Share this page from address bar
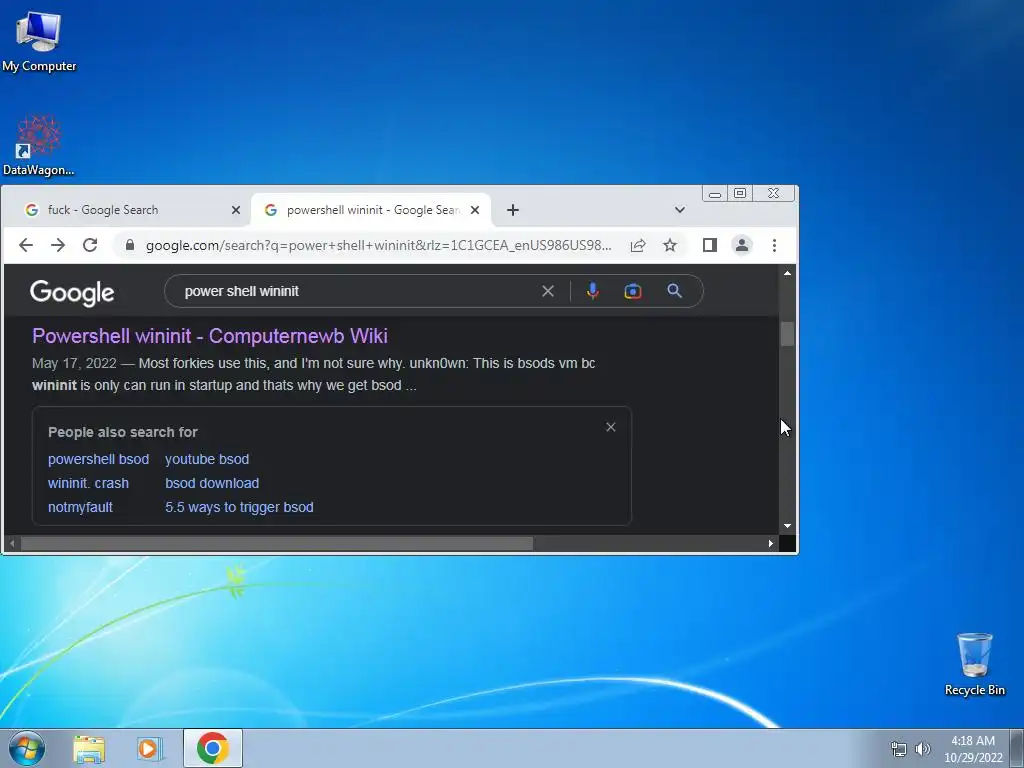Viewport: 1024px width, 768px height. (x=638, y=245)
